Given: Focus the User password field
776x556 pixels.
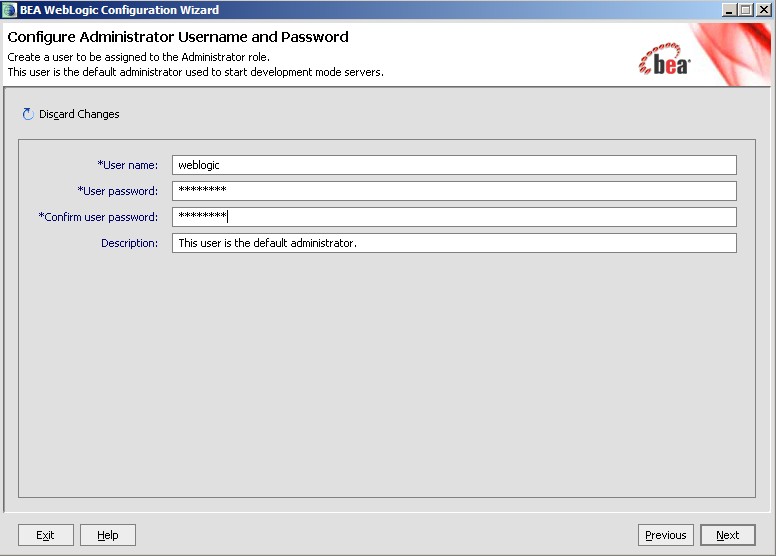Looking at the screenshot, I should coord(454,191).
